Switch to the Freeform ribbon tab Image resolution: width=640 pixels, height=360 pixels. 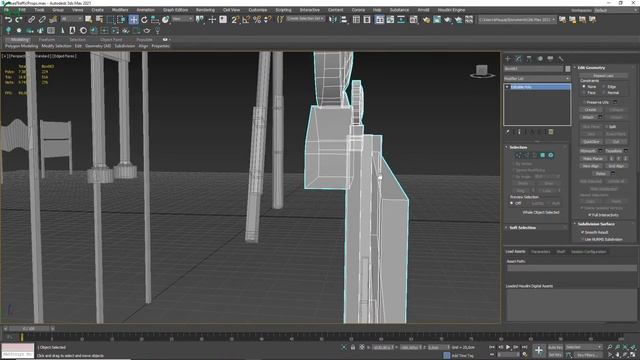point(47,40)
